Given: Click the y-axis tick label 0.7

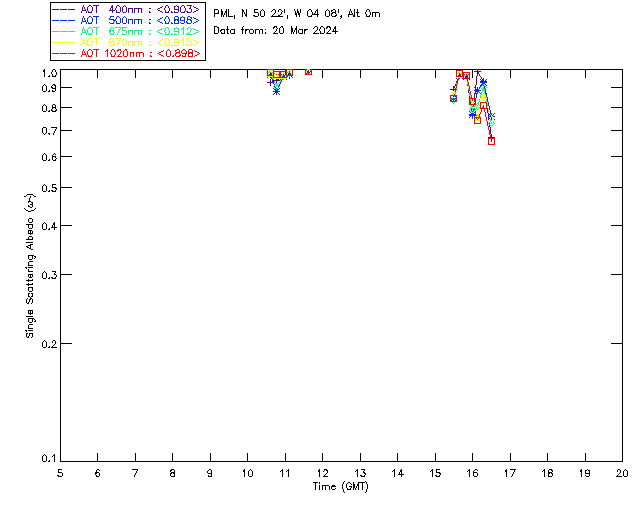Looking at the screenshot, I should click(x=49, y=131).
